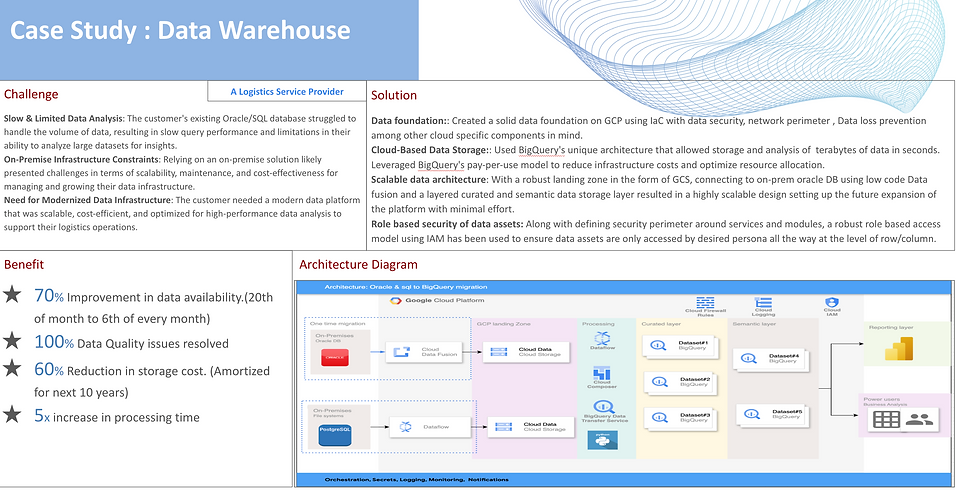Click the Dataflow icon beside the PostgreSQL source

[x=405, y=428]
